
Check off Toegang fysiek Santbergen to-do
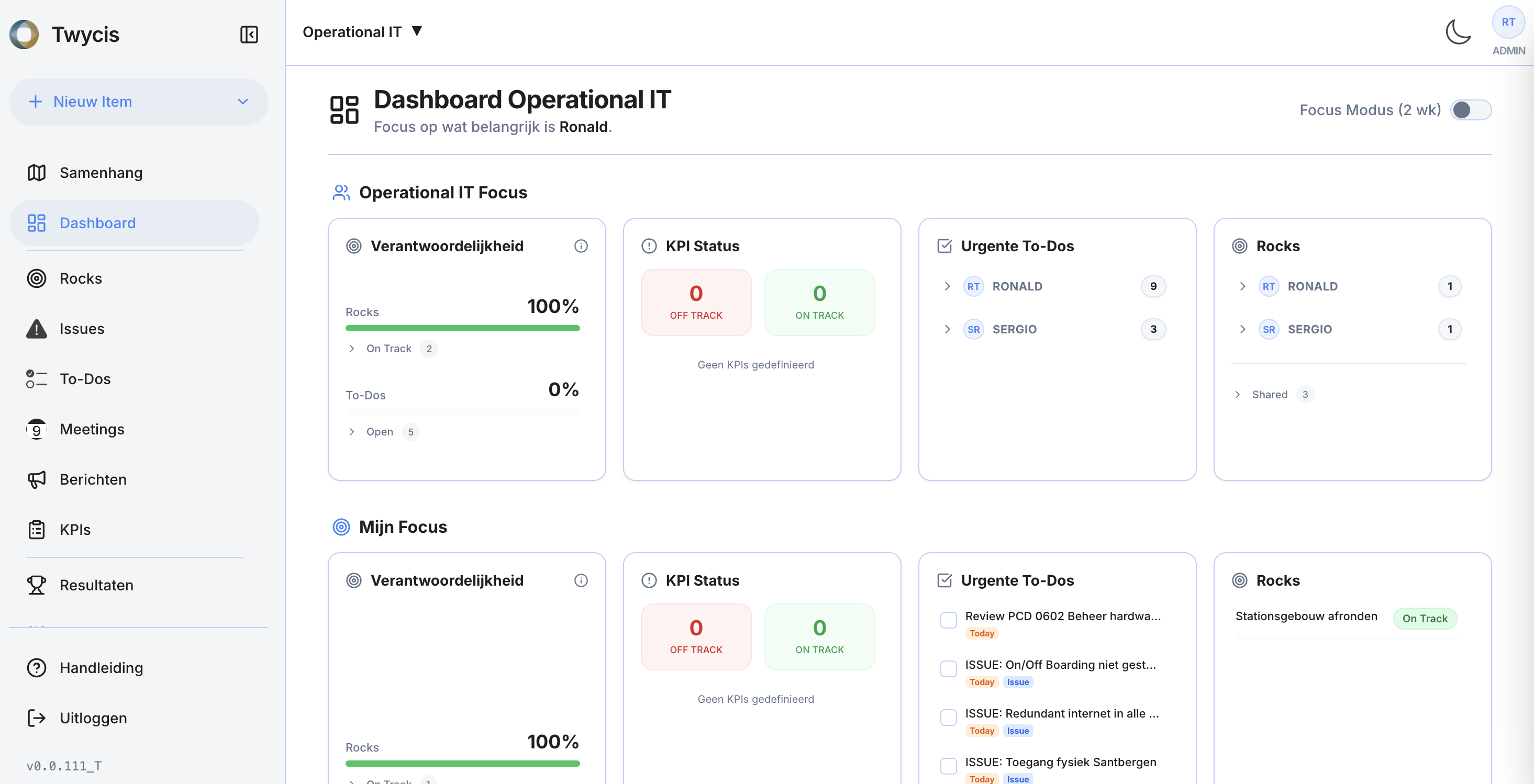(948, 766)
